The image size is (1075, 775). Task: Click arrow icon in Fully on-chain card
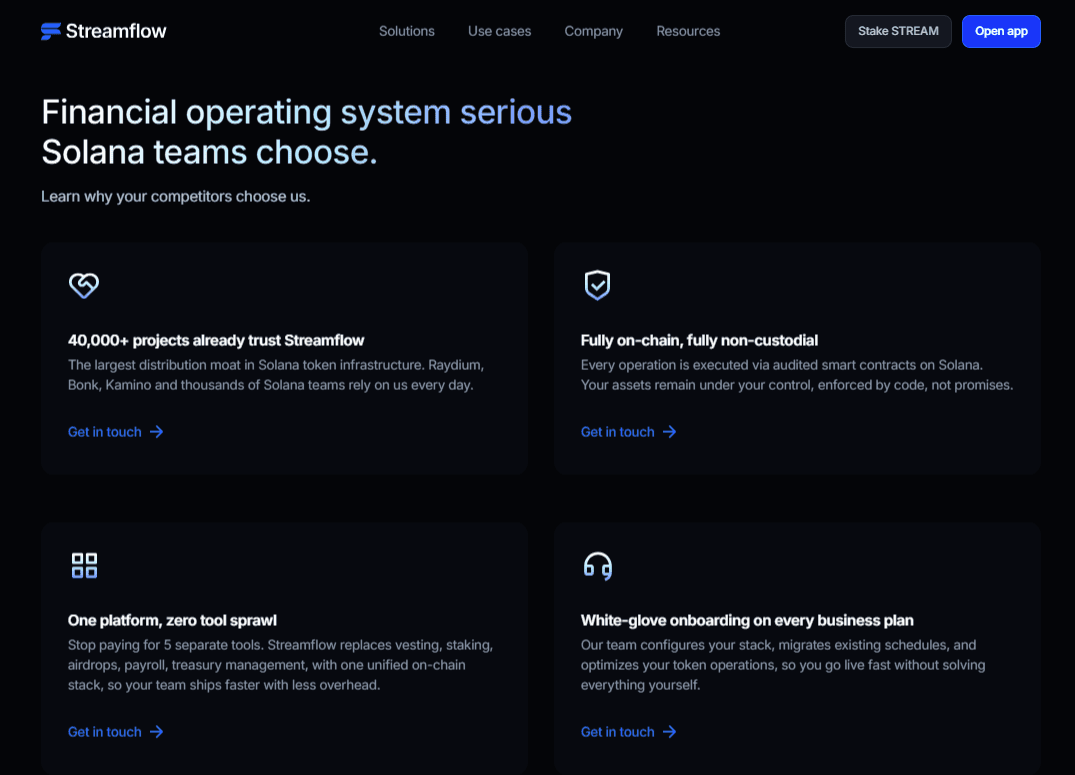(669, 432)
